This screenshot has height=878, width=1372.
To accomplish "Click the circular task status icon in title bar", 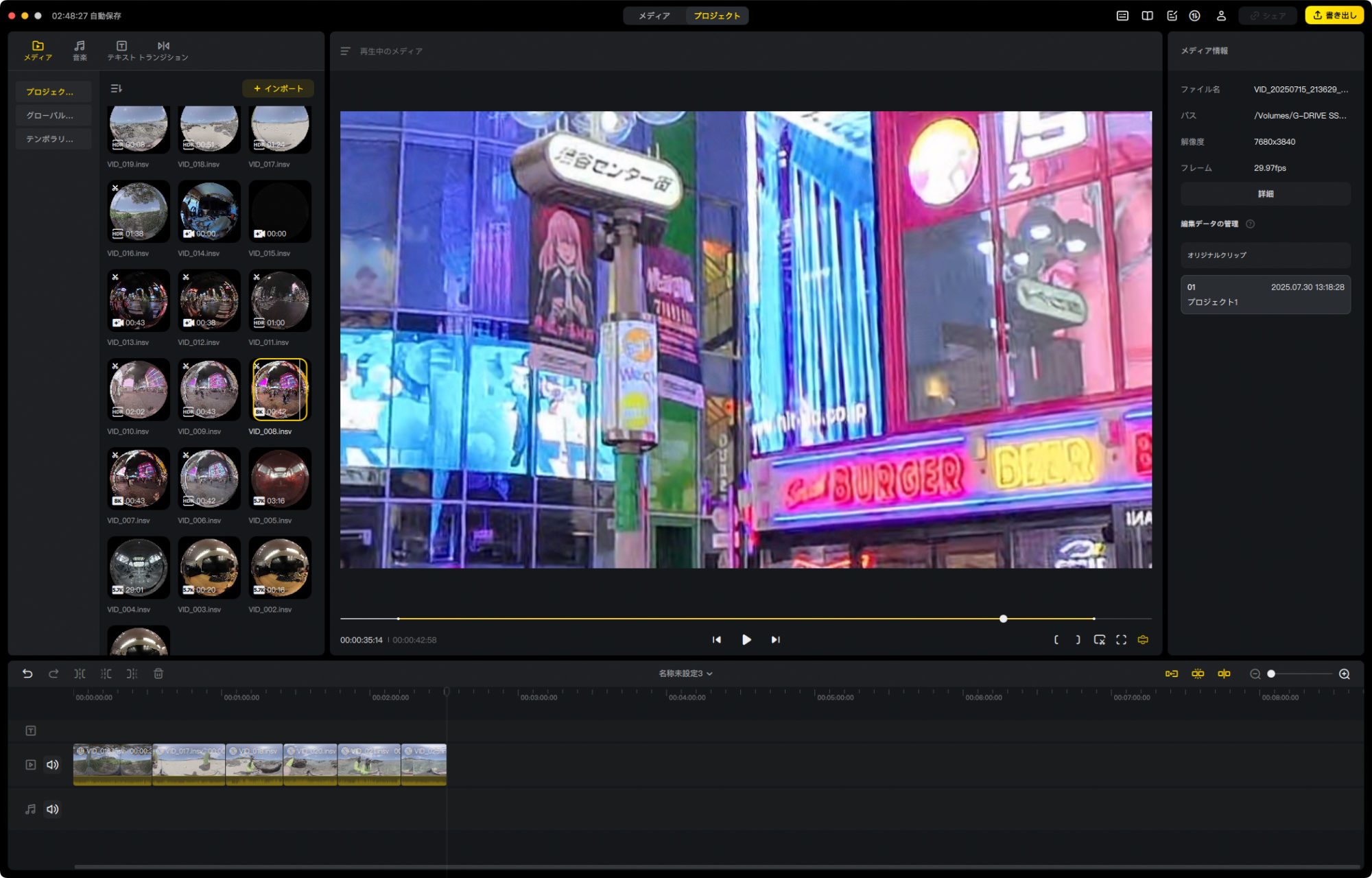I will (x=1194, y=16).
